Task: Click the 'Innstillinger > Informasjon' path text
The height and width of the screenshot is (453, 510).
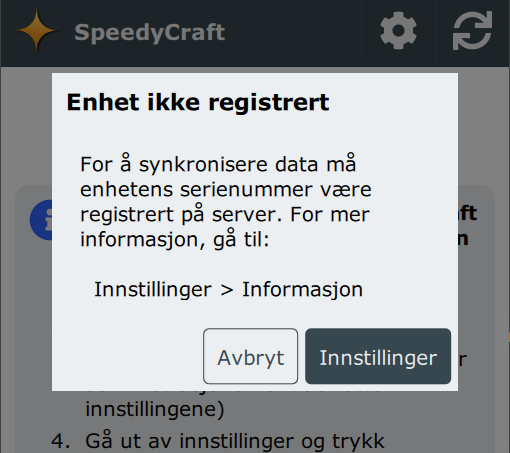Action: 229,289
